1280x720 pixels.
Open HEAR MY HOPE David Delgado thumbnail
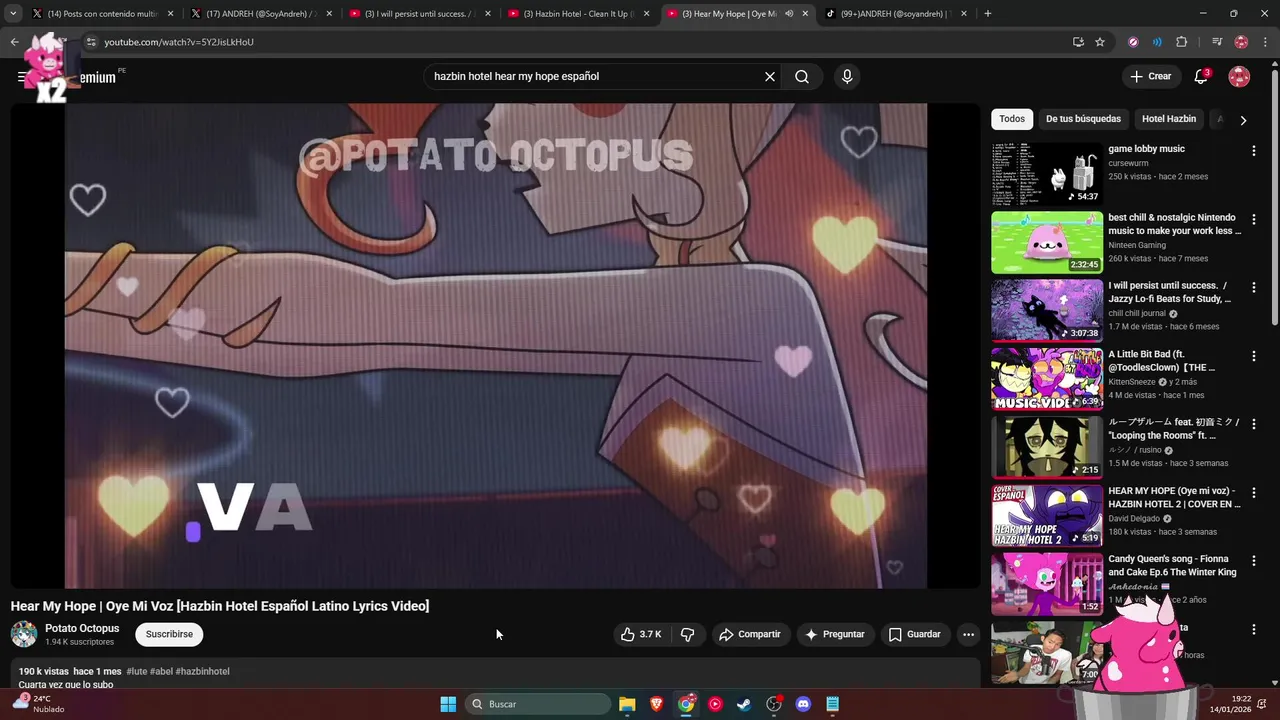(1047, 516)
